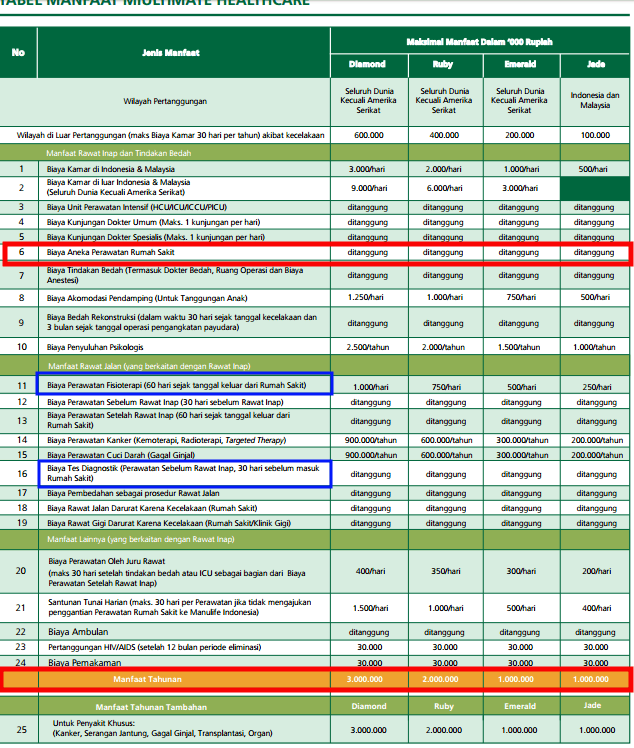Click the "Biaya Ambulan" row label
This screenshot has height=748, width=634.
click(77, 632)
